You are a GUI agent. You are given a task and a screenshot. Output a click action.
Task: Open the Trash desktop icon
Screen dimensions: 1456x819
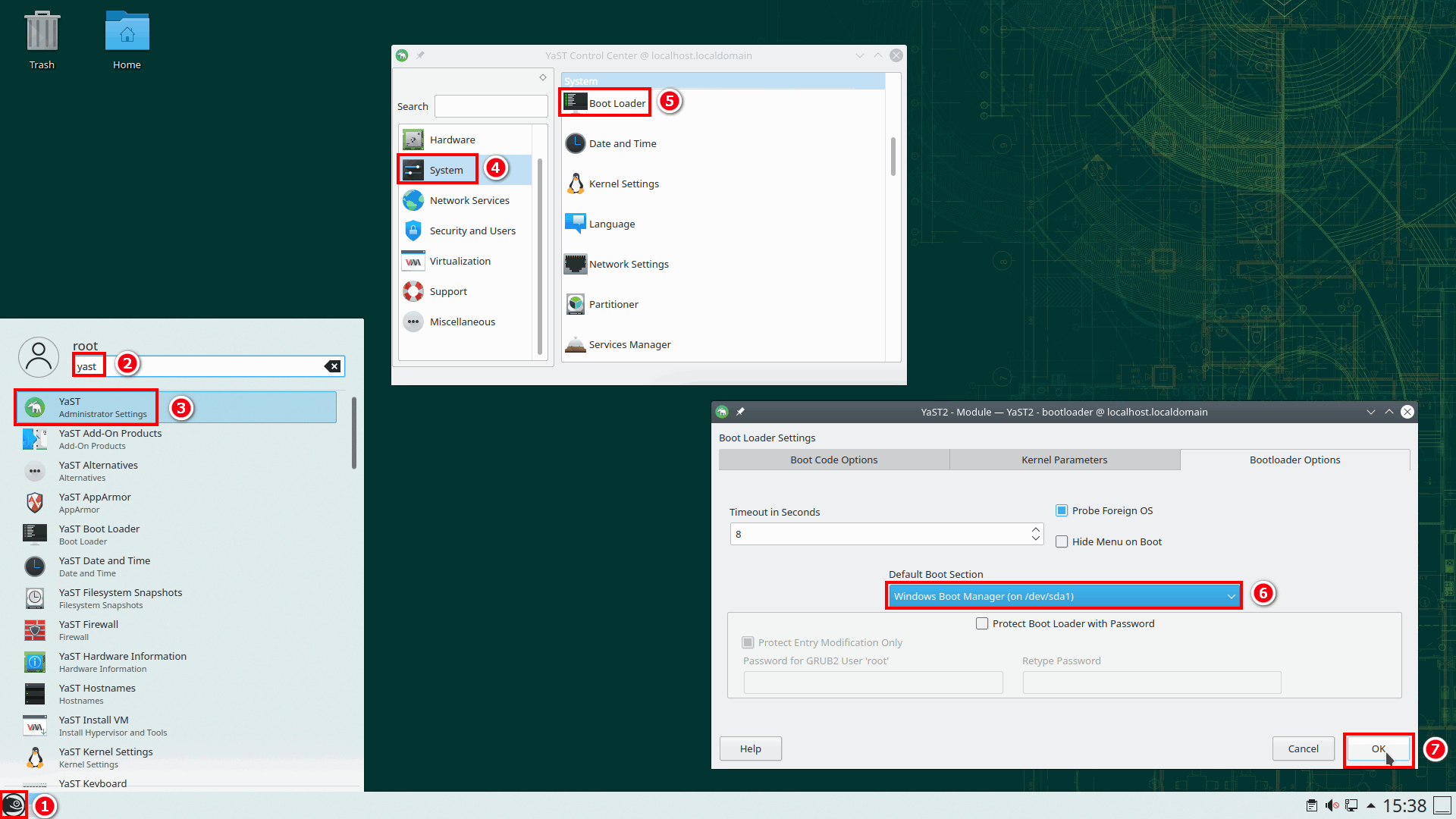pos(42,40)
